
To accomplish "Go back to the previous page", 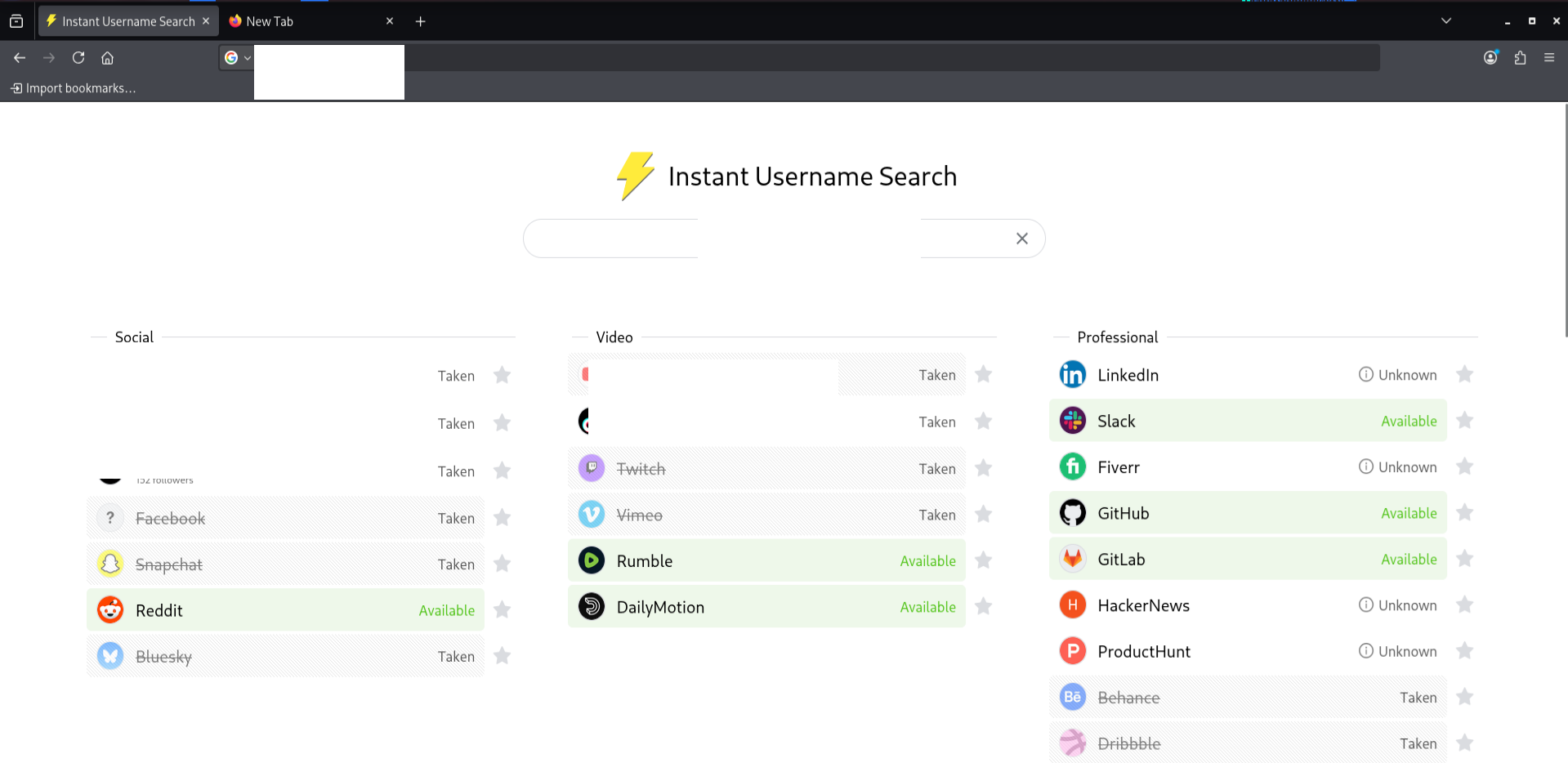I will click(20, 57).
